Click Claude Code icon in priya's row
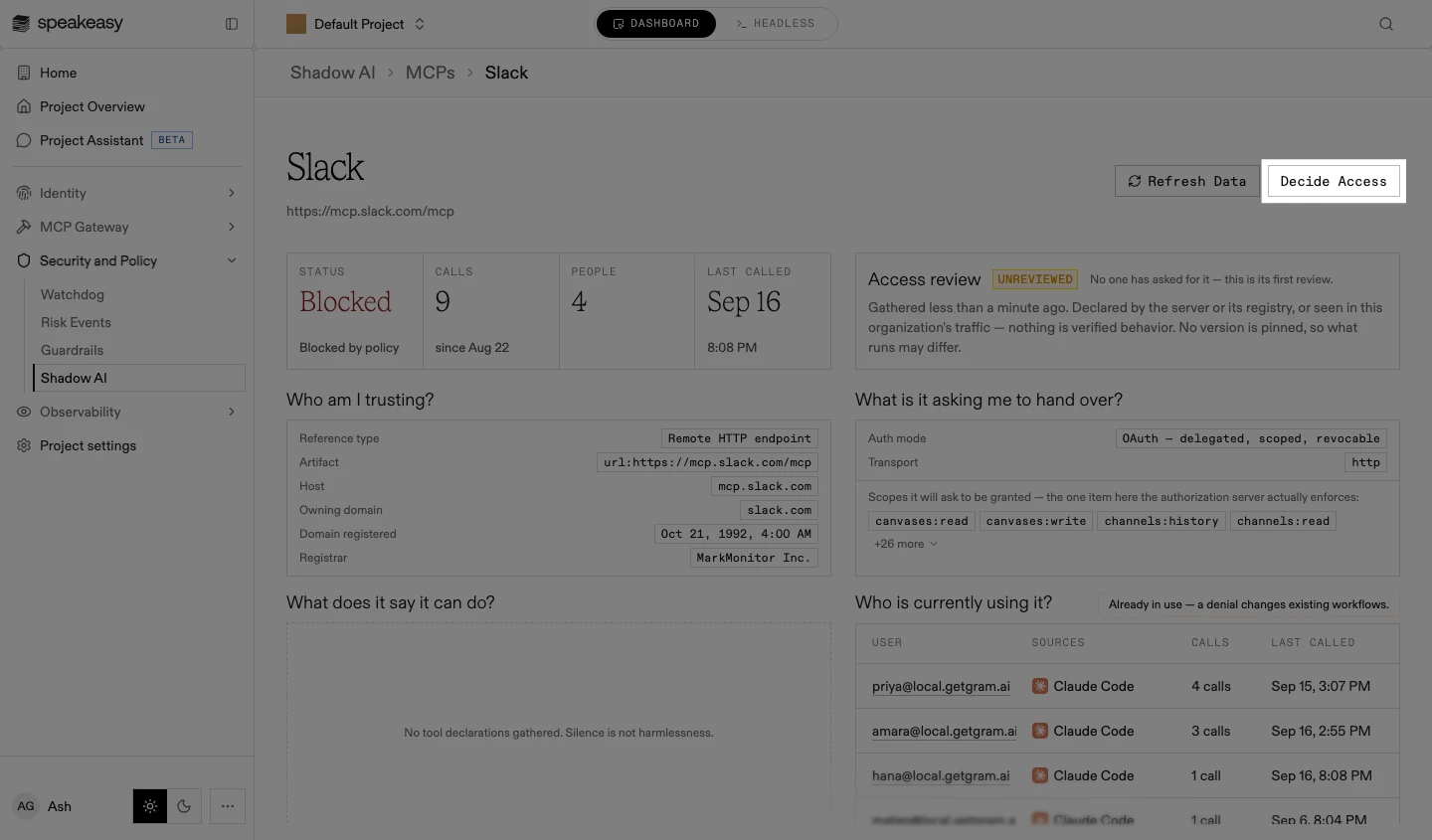1432x840 pixels. (x=1040, y=686)
